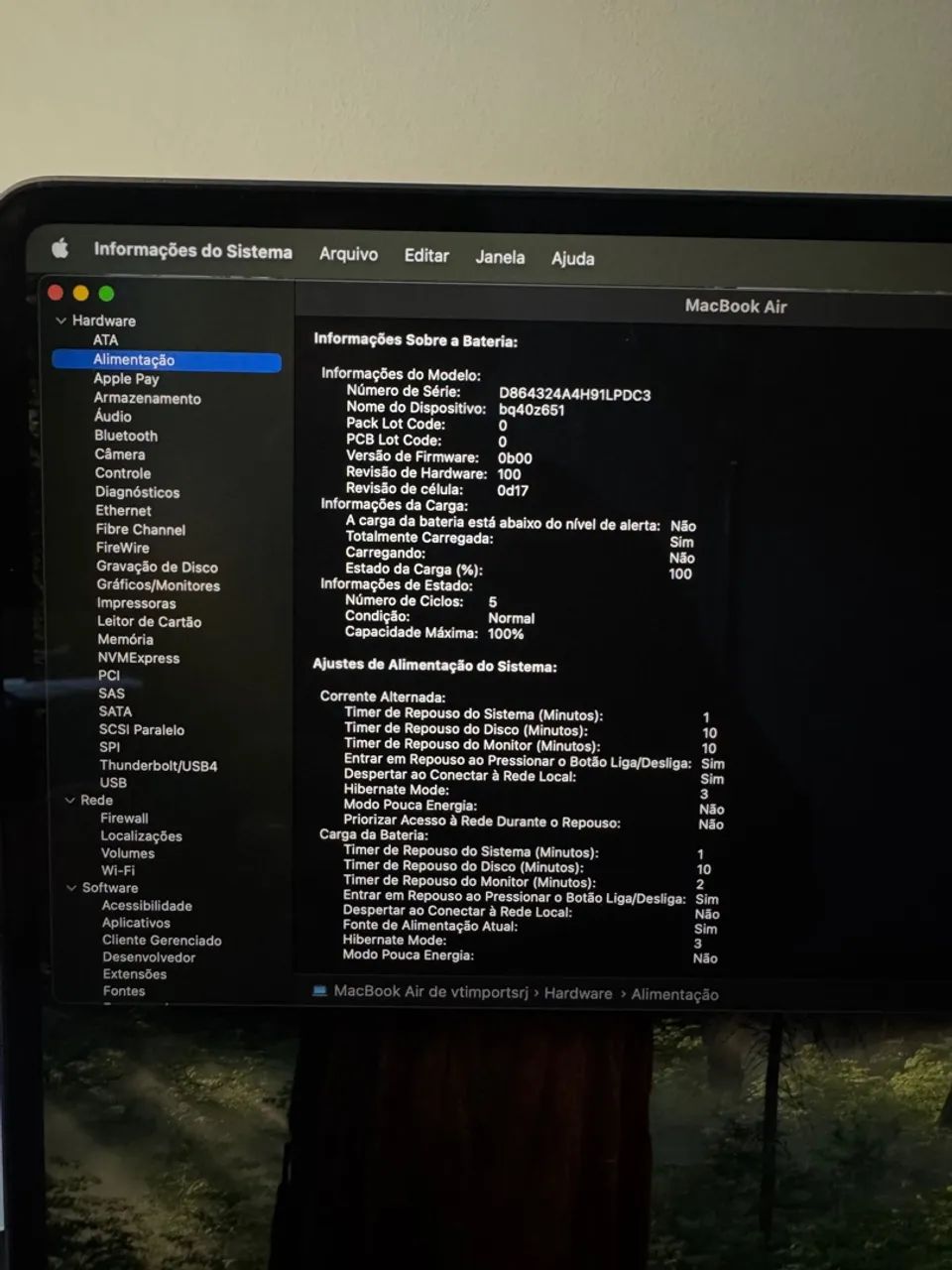Click the Informações Sobre a Bateria heading
The height and width of the screenshot is (1270, 952).
pyautogui.click(x=416, y=339)
